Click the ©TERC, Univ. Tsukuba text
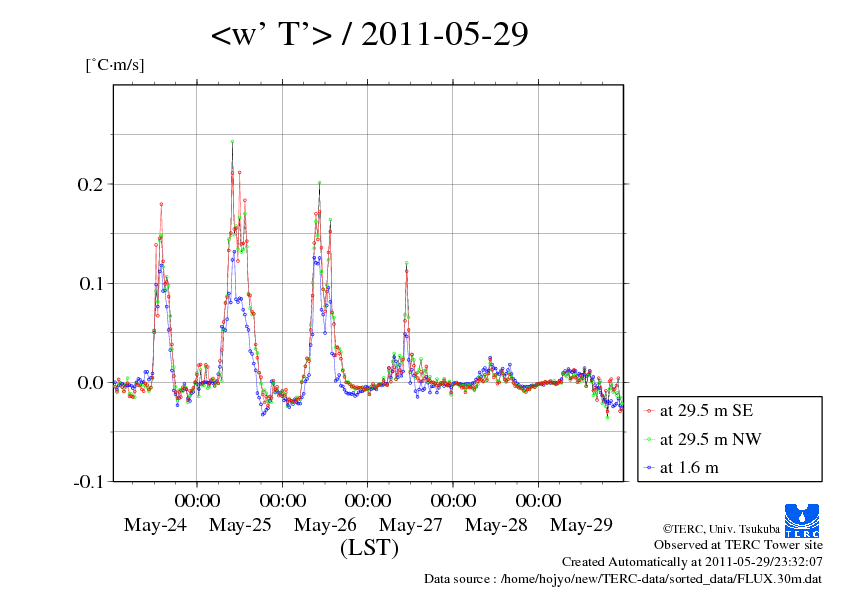This screenshot has height=595, width=842. (721, 529)
